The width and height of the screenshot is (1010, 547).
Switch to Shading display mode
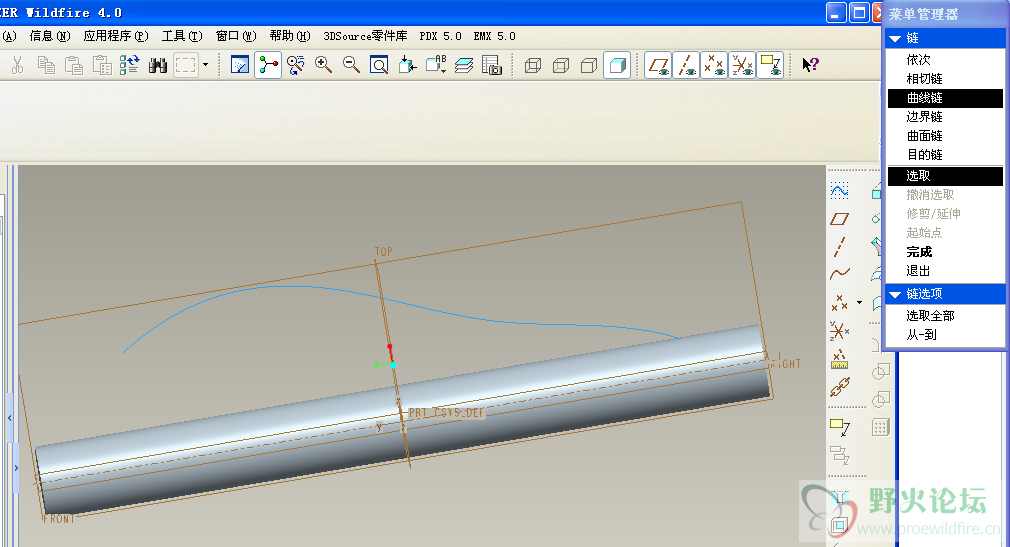617,65
